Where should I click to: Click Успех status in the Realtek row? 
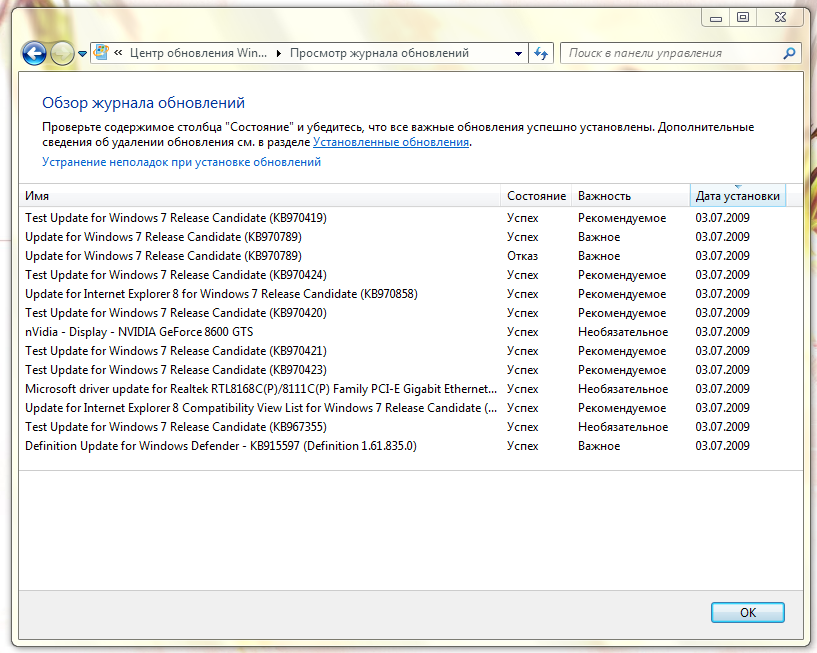[522, 389]
